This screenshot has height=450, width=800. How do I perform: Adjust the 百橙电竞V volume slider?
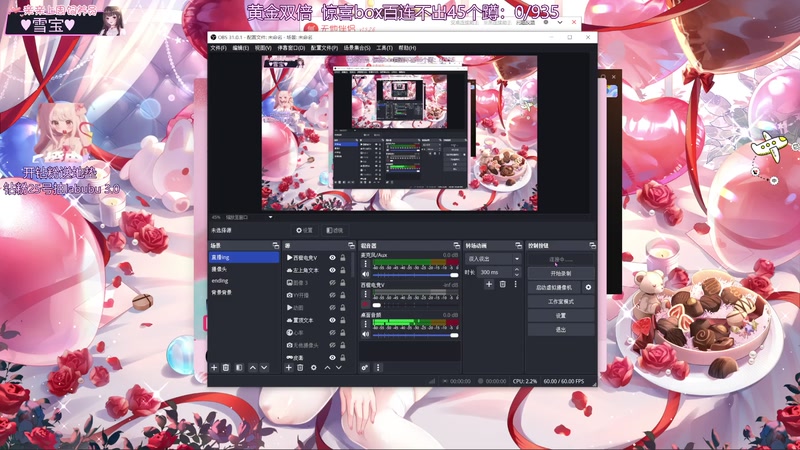tap(415, 305)
